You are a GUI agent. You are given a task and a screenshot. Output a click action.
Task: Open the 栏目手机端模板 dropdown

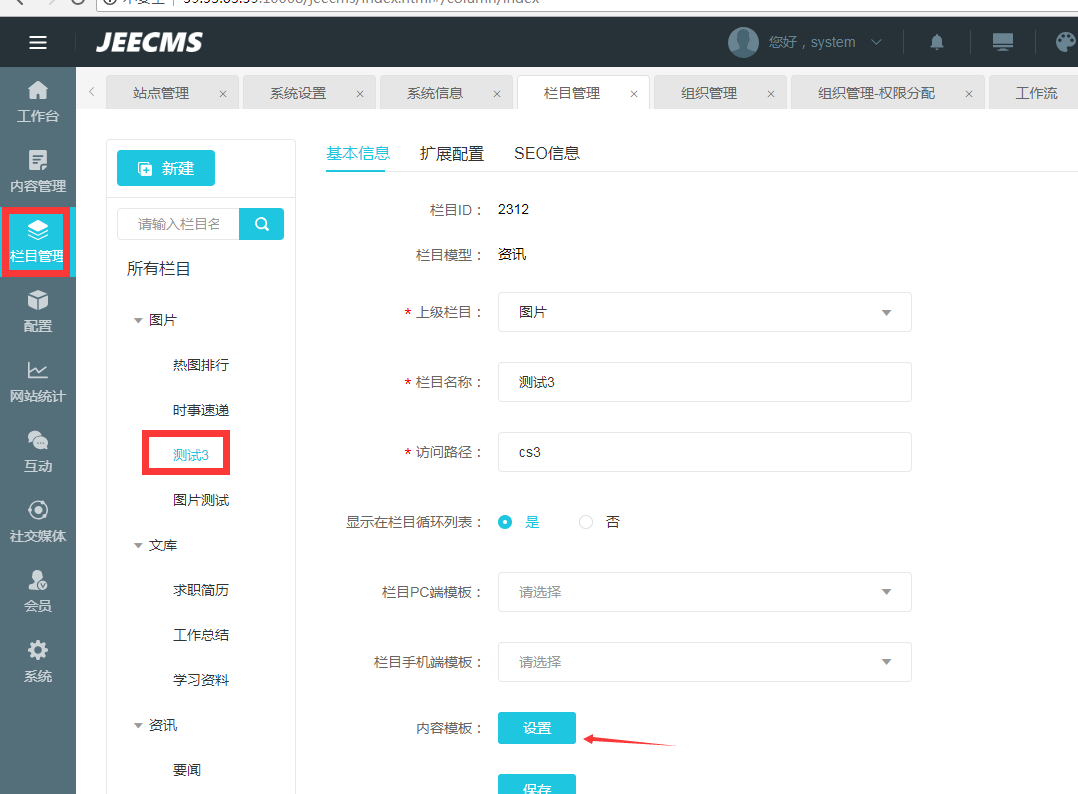(x=705, y=662)
